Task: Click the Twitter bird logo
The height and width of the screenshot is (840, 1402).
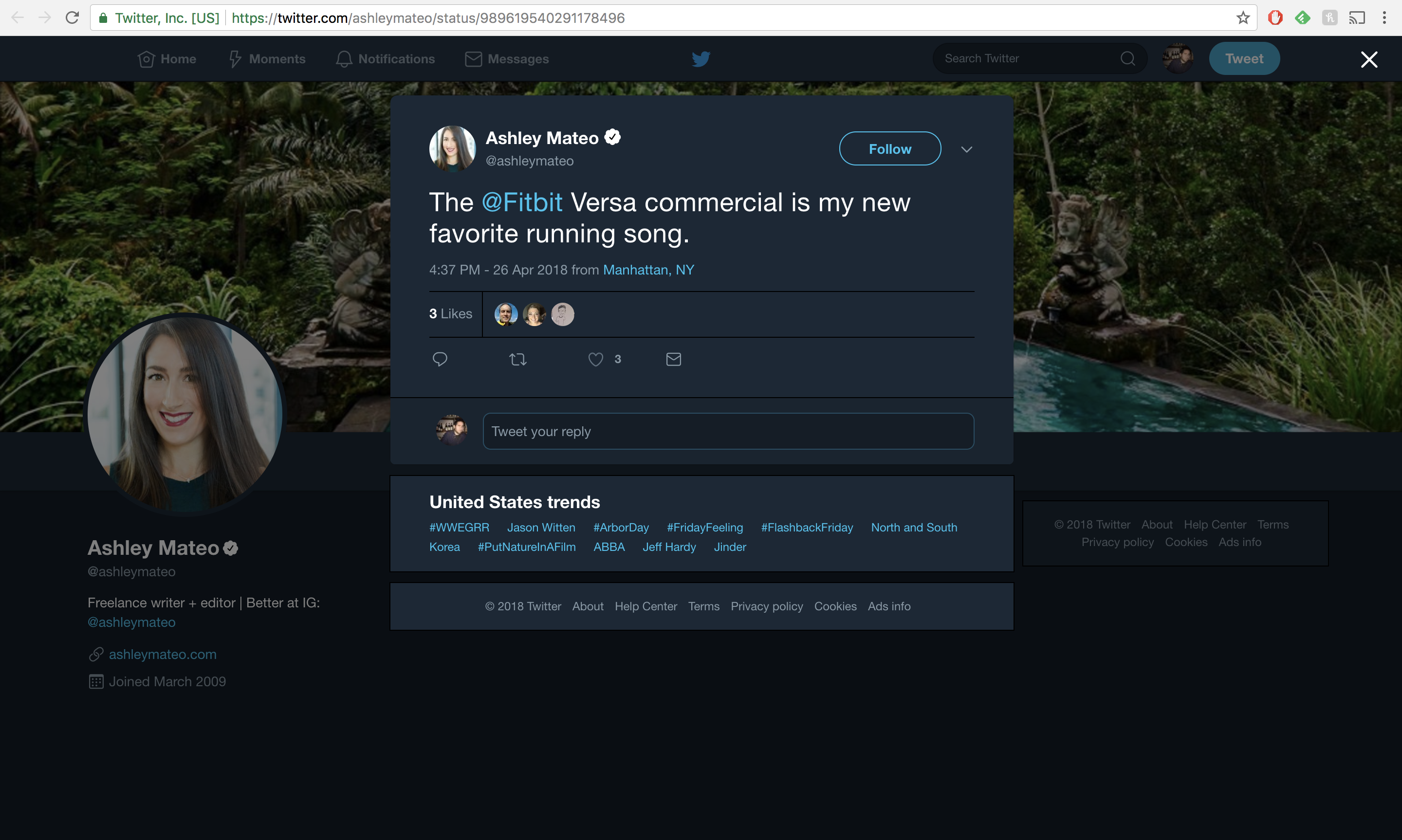Action: 701,59
